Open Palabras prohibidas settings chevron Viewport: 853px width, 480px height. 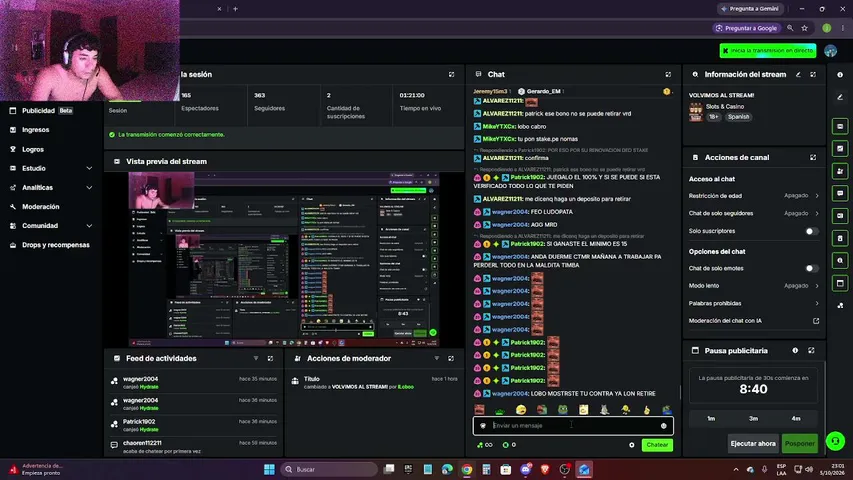(817, 303)
